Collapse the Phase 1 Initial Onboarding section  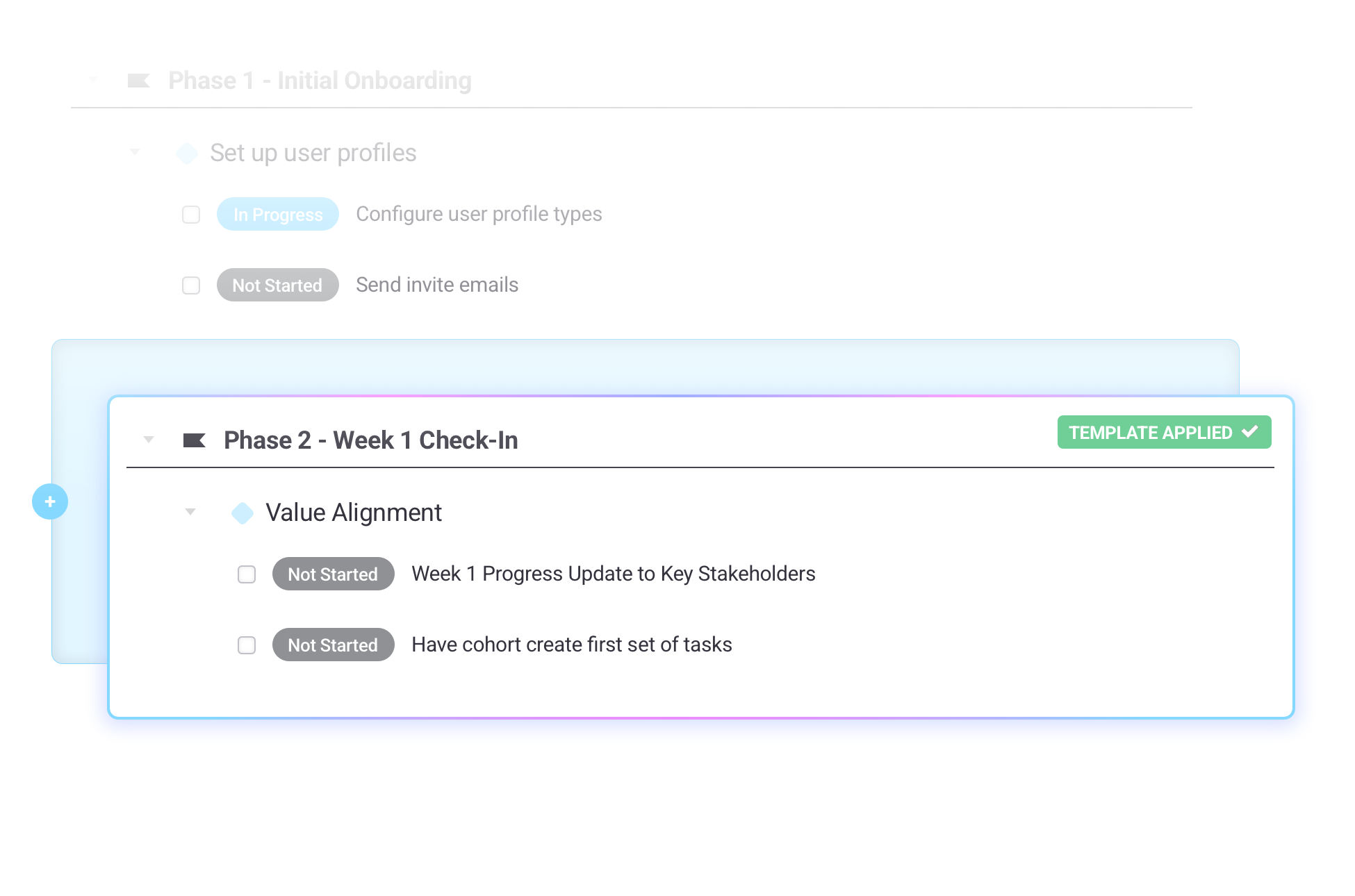pyautogui.click(x=93, y=79)
